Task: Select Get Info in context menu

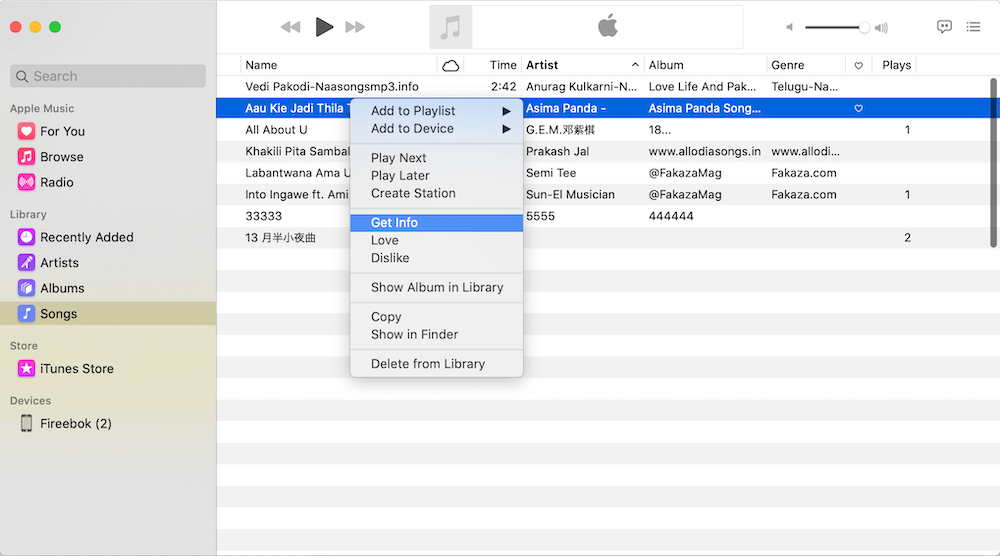Action: [x=436, y=223]
